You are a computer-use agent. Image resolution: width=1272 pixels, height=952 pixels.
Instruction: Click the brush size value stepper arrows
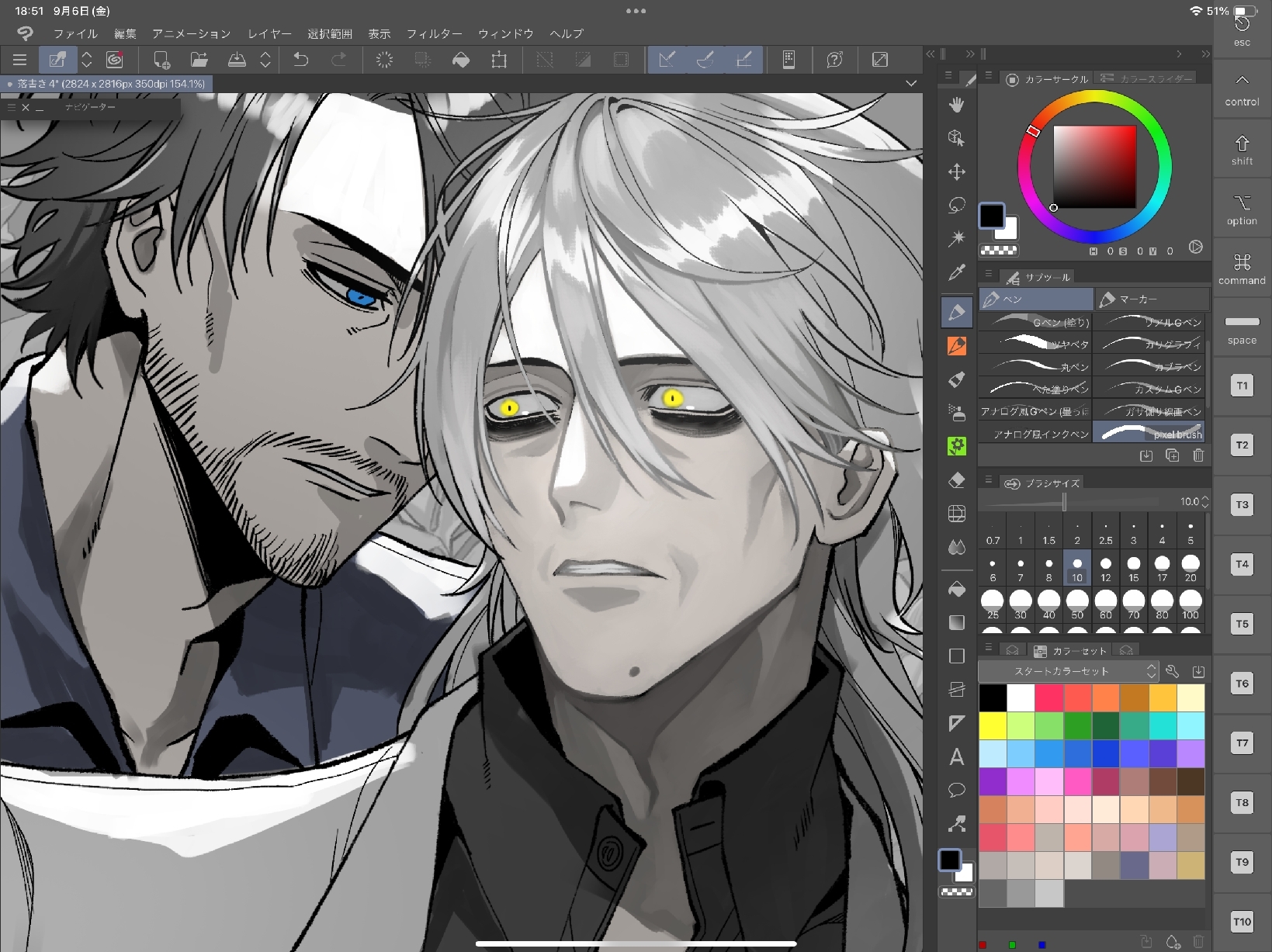click(1205, 502)
